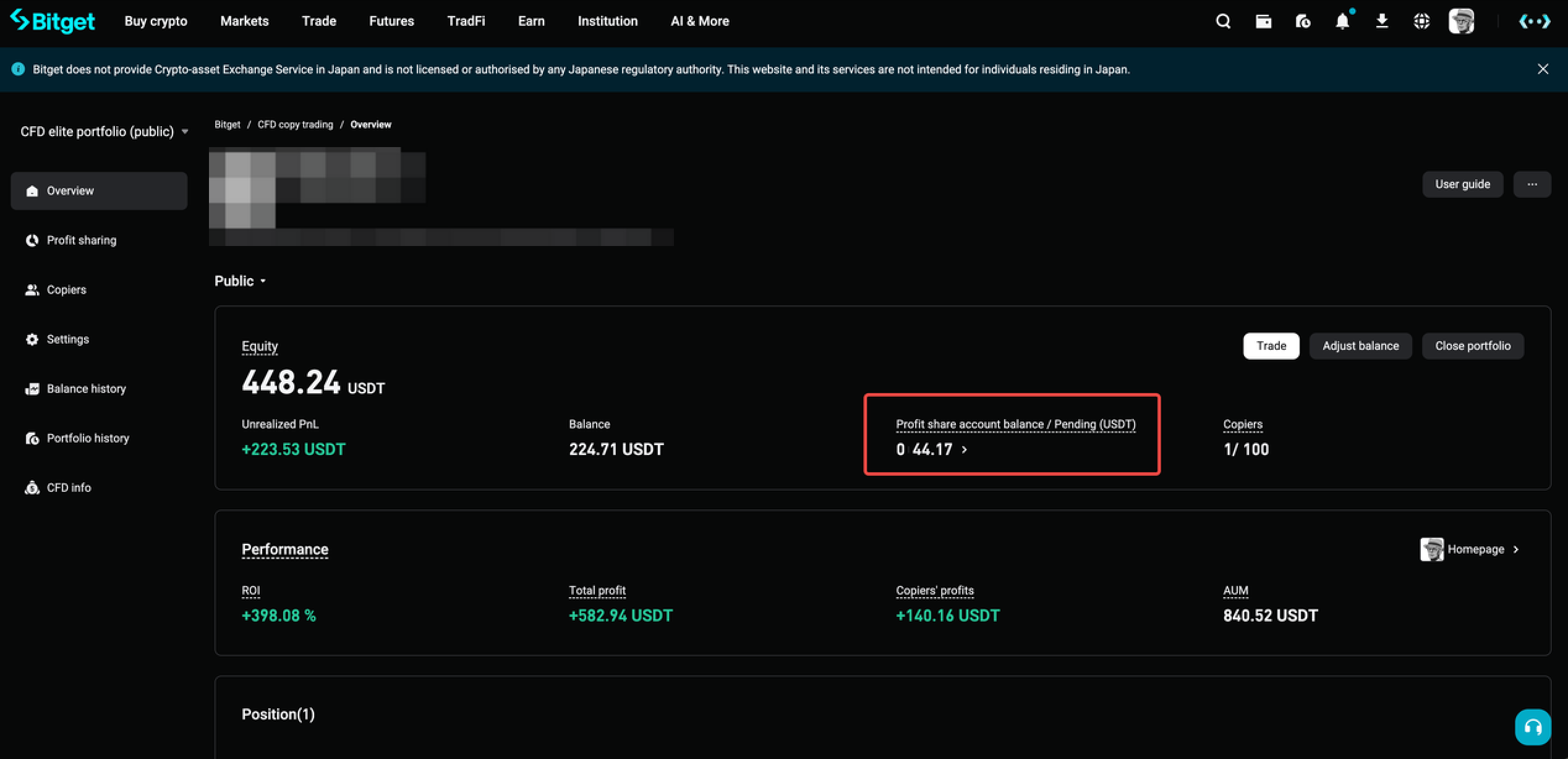Open the search icon in header
The width and height of the screenshot is (1568, 759).
[1223, 22]
